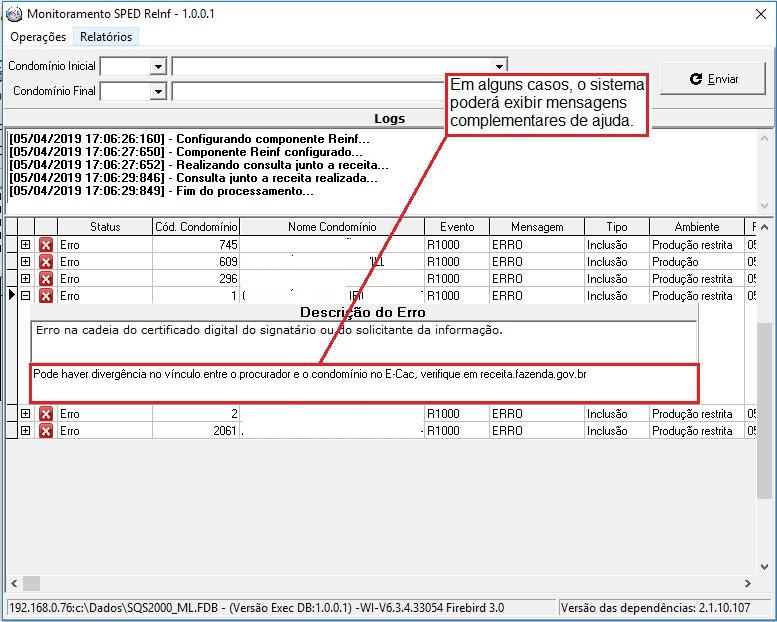777x622 pixels.
Task: Open Condomínio Final code dropdown
Action: point(158,91)
